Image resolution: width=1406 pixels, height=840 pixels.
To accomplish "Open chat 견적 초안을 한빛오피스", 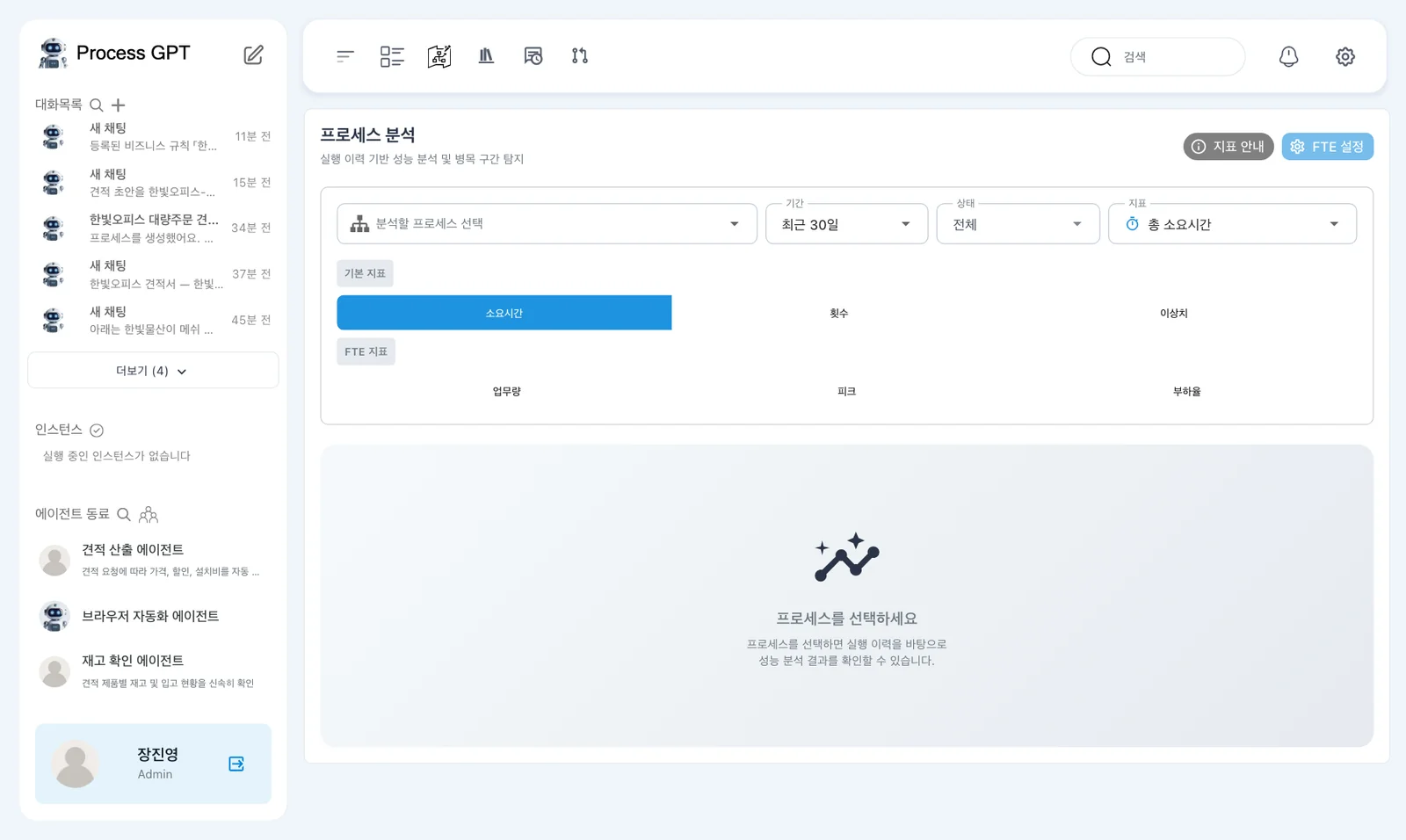I will point(155,183).
